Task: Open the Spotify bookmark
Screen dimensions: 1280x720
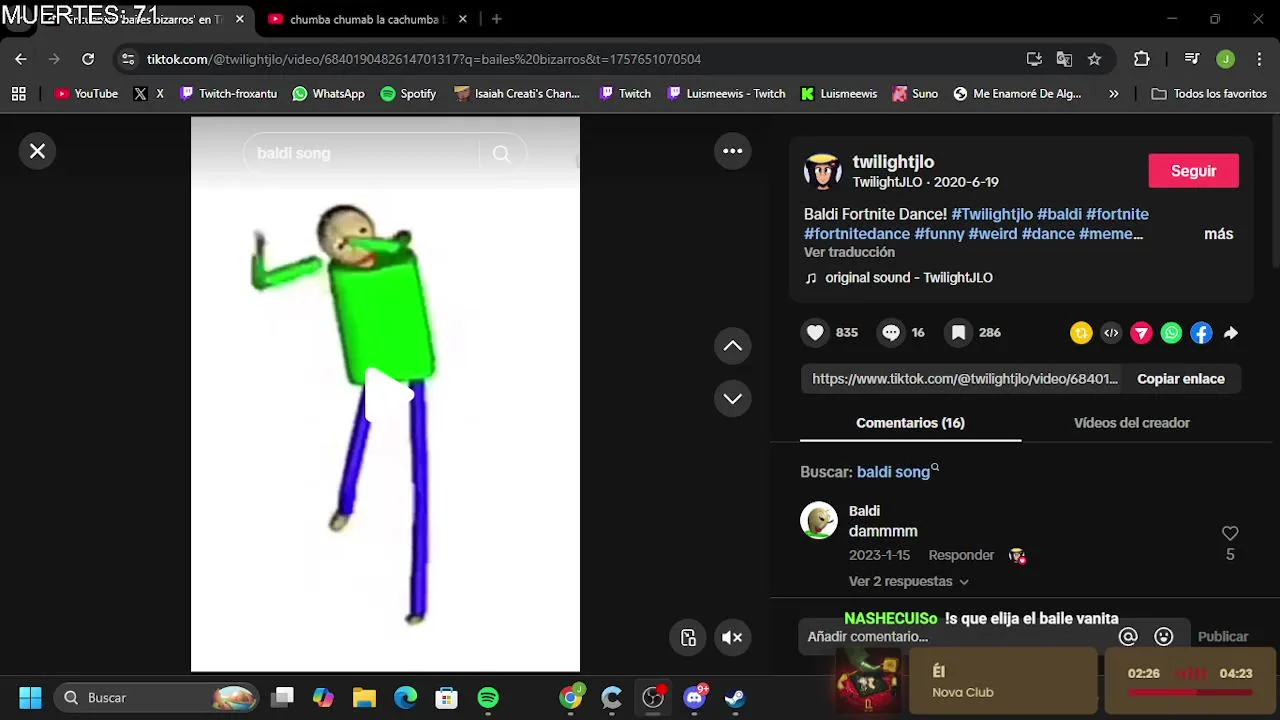Action: pyautogui.click(x=408, y=93)
